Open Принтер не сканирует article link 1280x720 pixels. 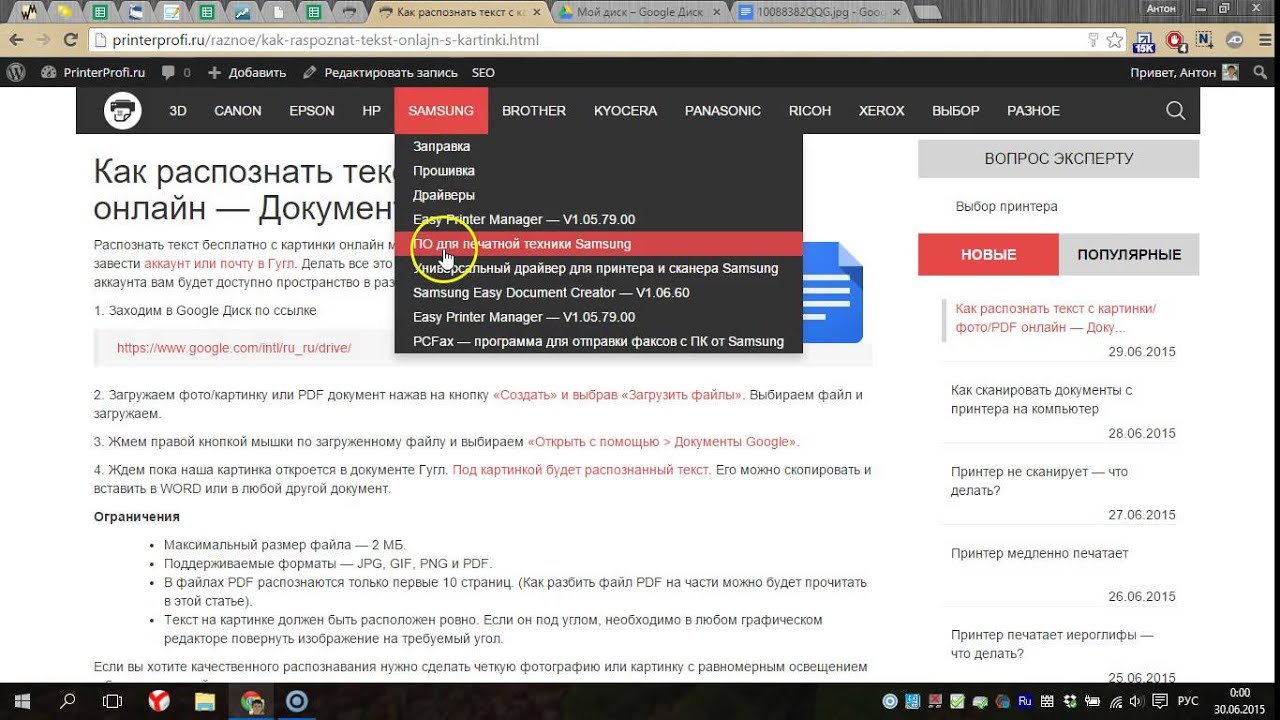point(1039,481)
